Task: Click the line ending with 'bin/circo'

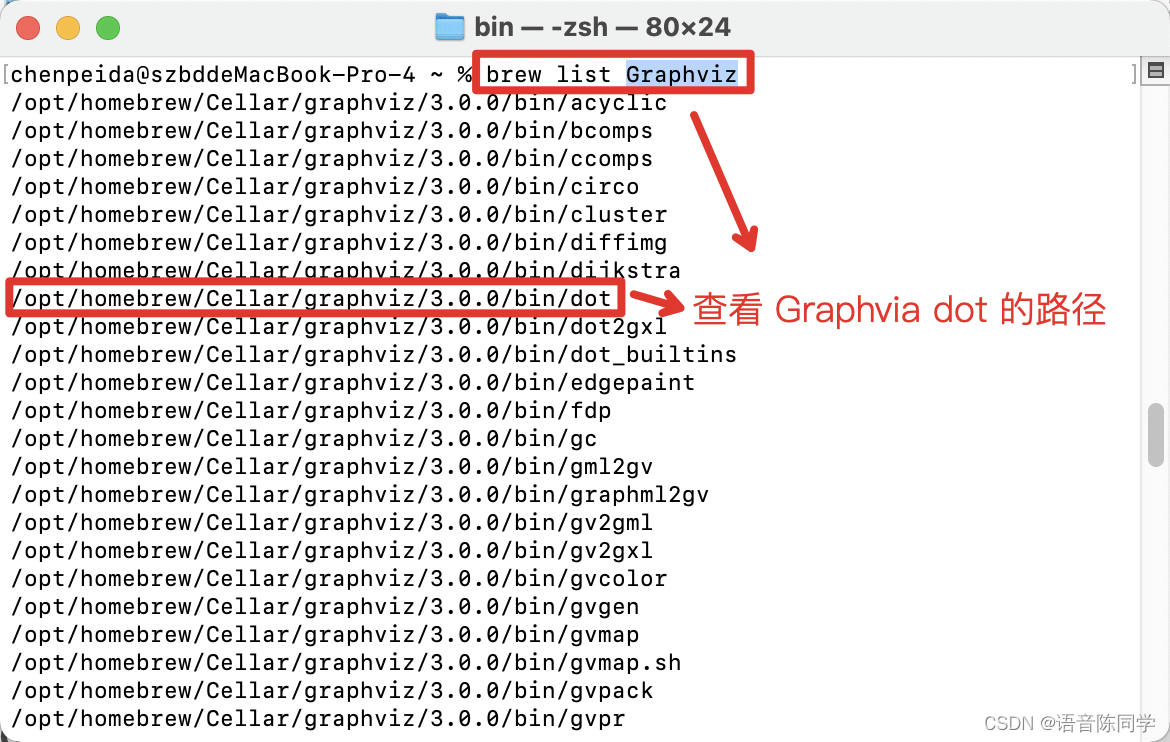Action: pos(325,187)
